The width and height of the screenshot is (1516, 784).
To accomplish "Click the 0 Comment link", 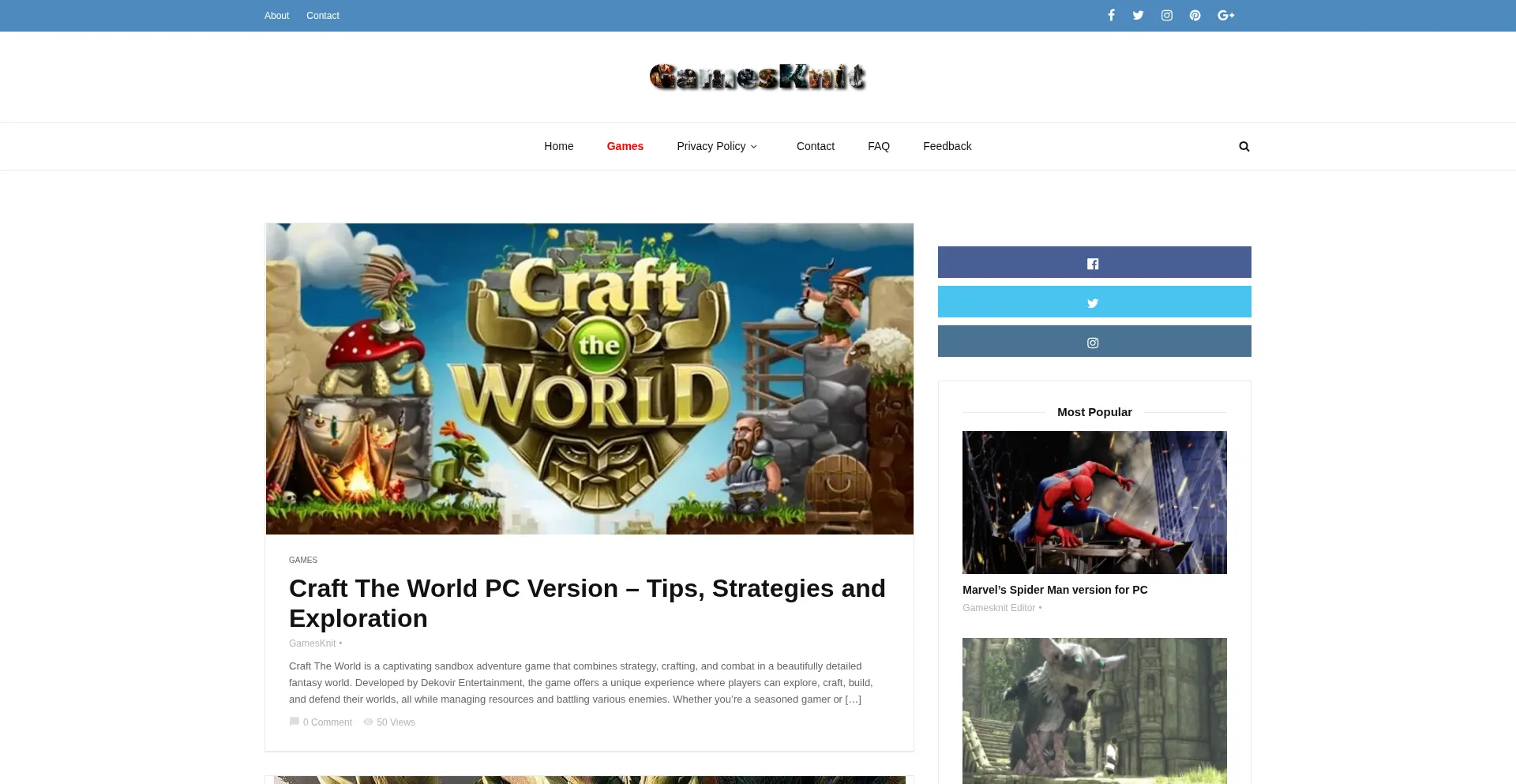I will coord(328,722).
